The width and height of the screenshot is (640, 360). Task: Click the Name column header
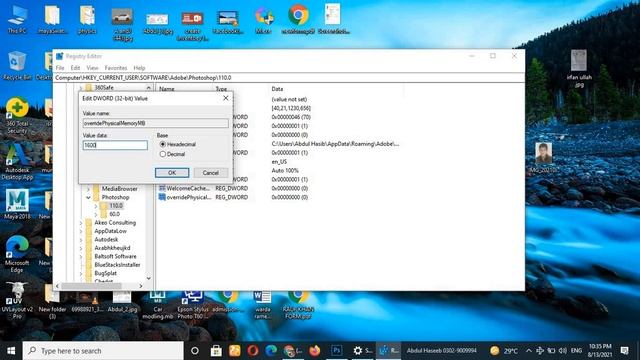pos(167,89)
